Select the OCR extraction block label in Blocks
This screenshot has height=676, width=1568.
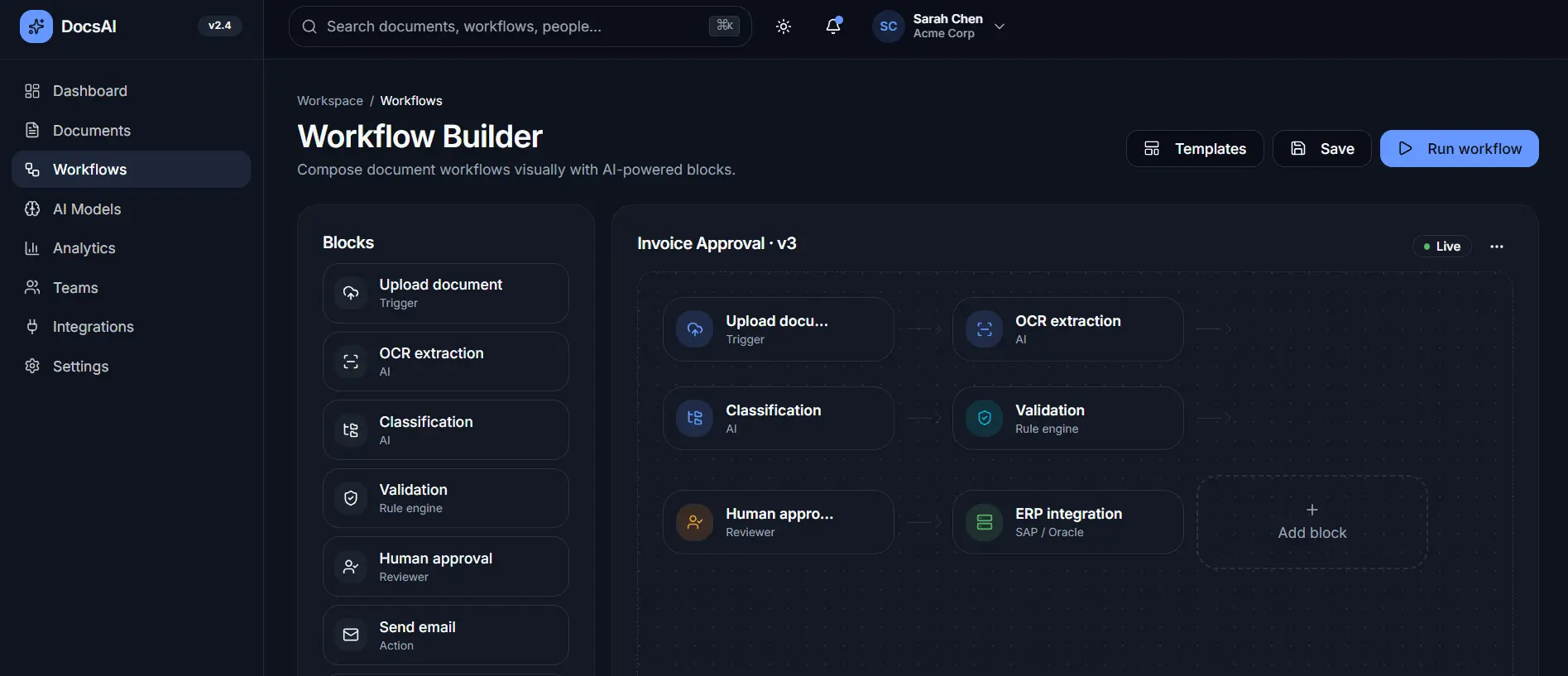431,353
